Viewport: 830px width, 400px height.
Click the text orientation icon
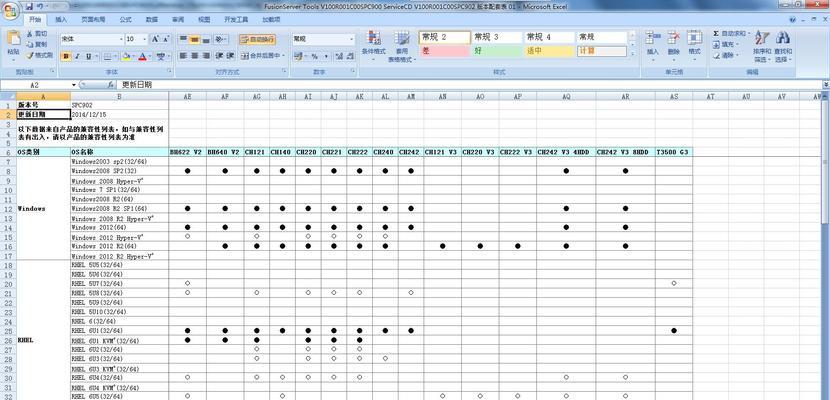221,39
